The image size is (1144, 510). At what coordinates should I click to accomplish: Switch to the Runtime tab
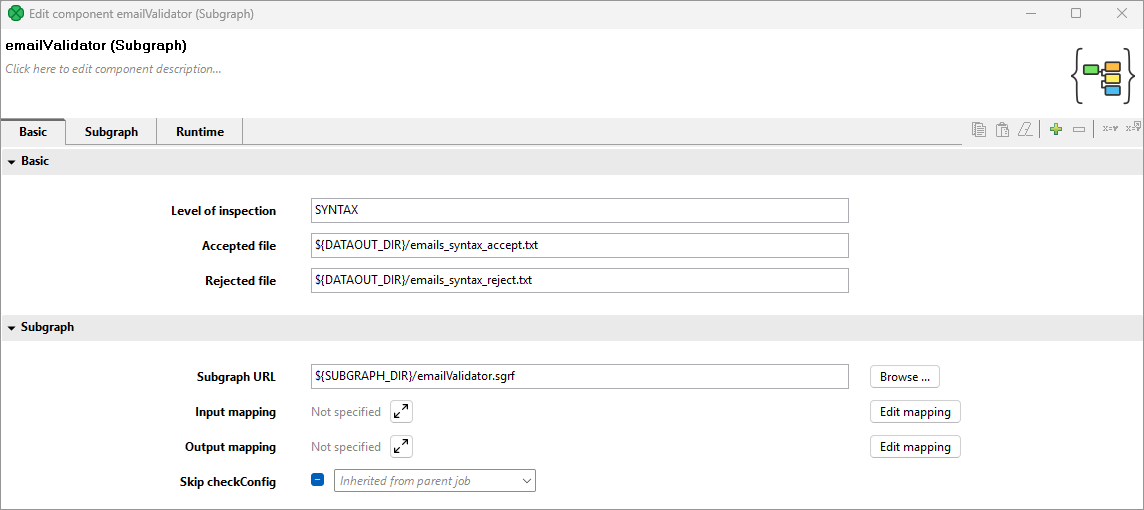tap(200, 132)
